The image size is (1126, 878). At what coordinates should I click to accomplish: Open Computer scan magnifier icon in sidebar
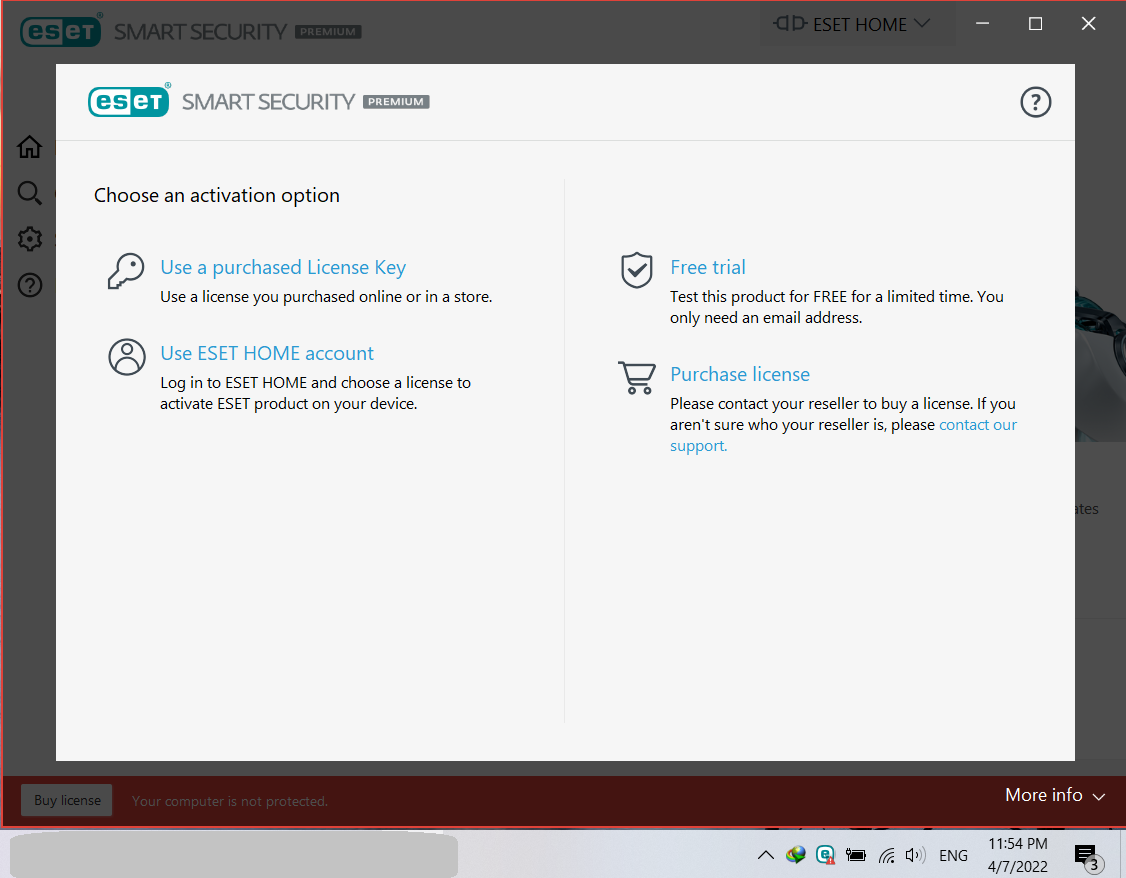[29, 192]
